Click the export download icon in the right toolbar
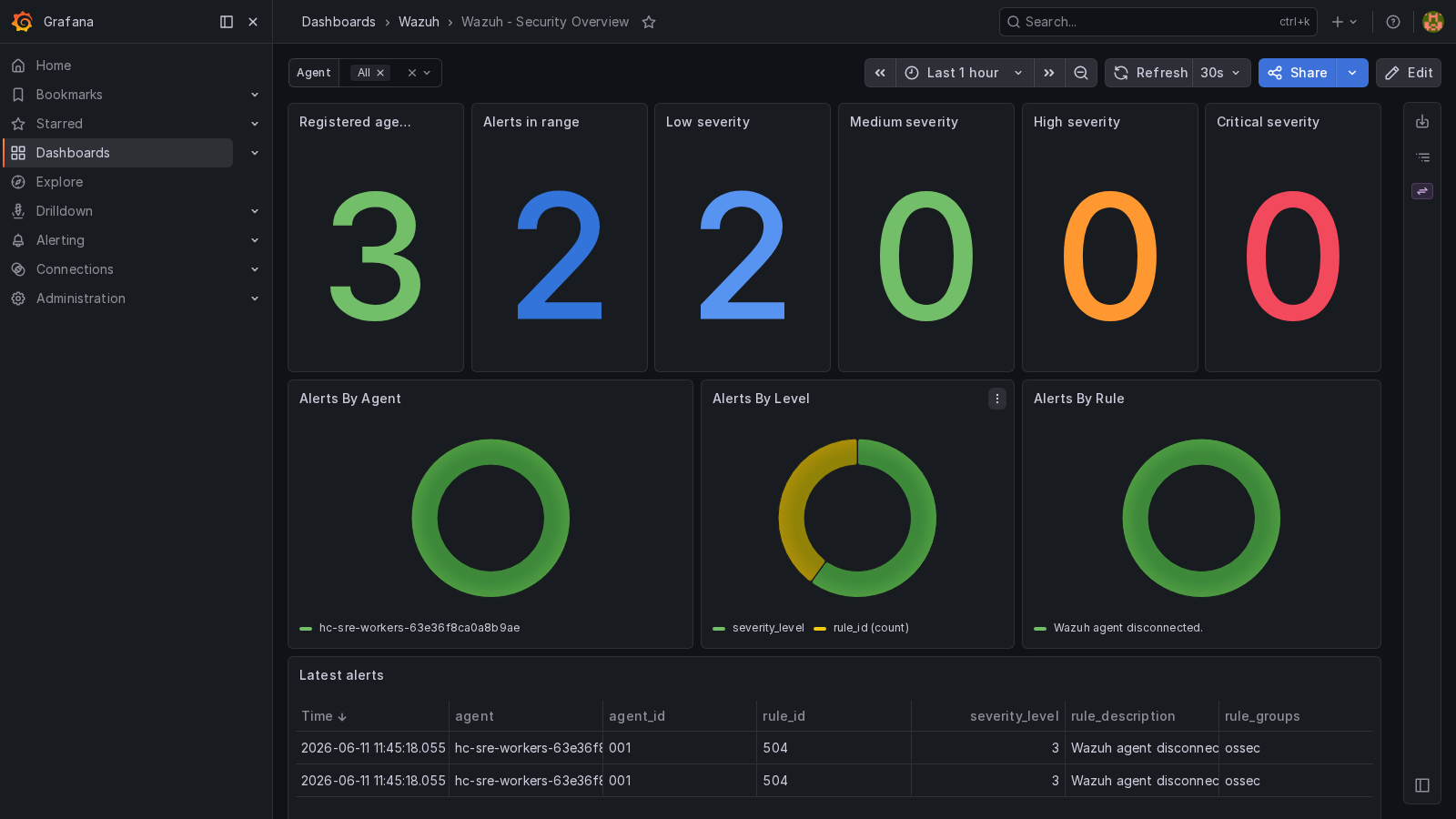Viewport: 1456px width, 819px height. tap(1422, 122)
